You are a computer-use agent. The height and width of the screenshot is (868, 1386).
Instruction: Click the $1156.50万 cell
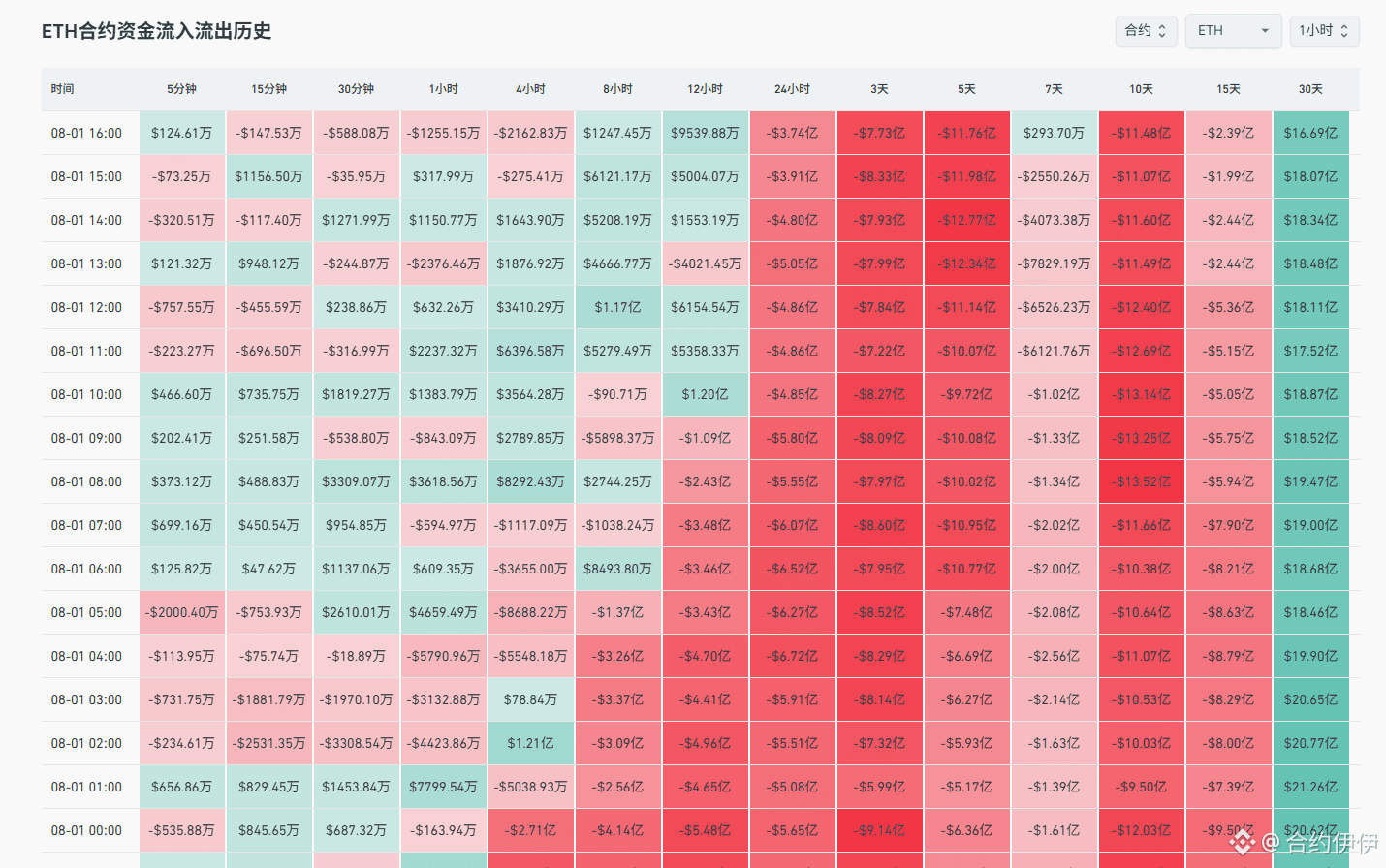click(x=269, y=176)
